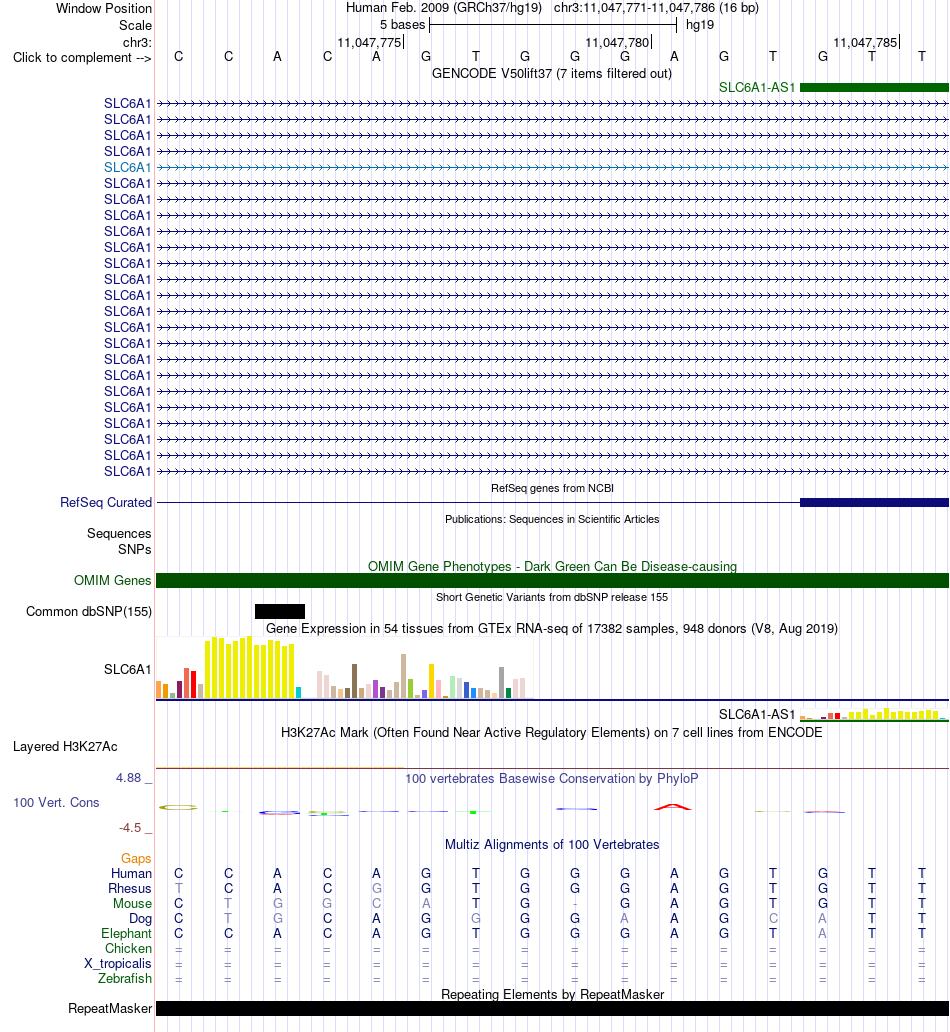The height and width of the screenshot is (1032, 950).
Task: Click the 'Layered H3K27Ac' track label
Action: 65,747
